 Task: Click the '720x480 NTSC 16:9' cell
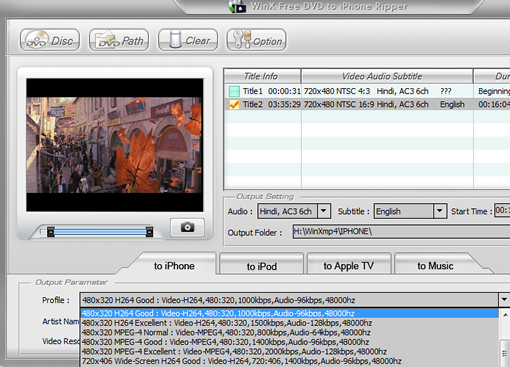click(x=339, y=104)
